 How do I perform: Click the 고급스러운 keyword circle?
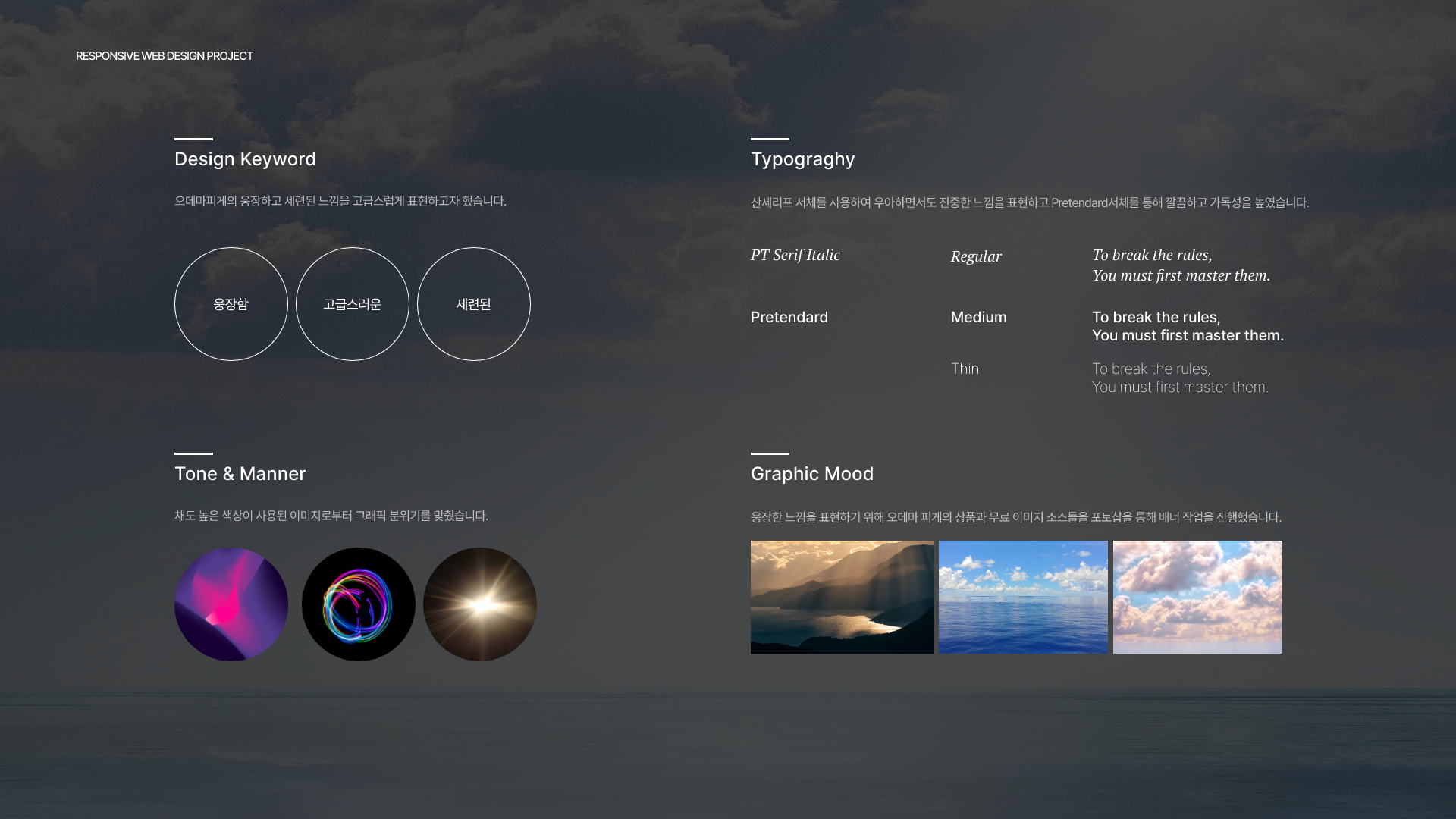coord(353,304)
